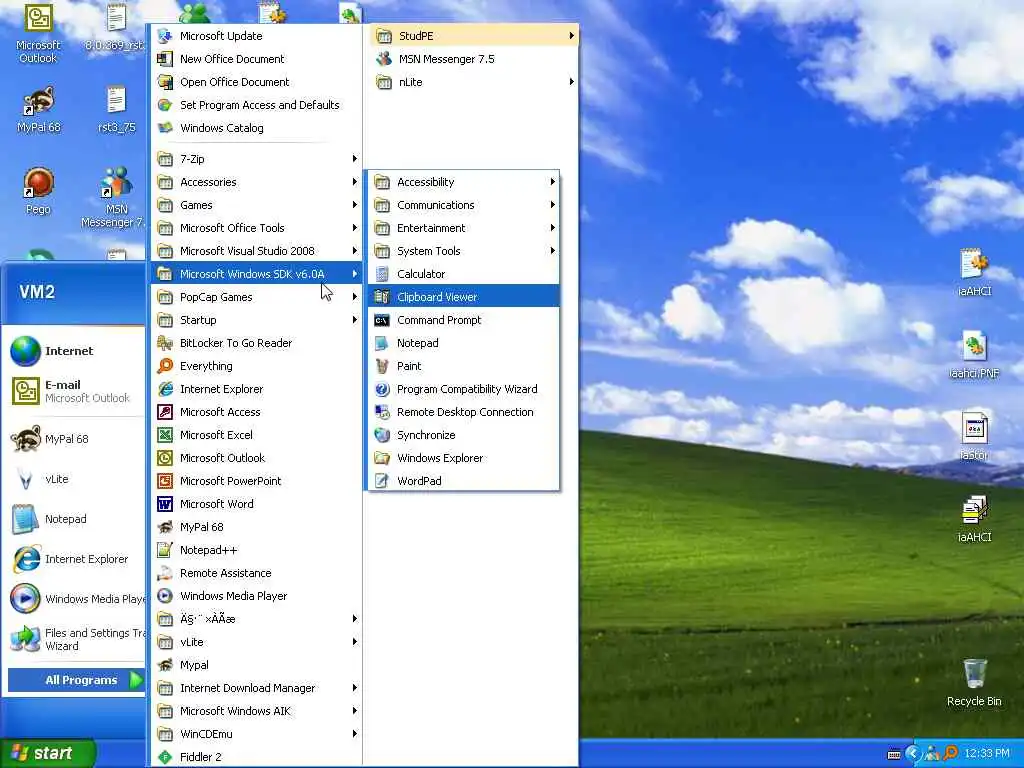Open the WordPad icon

tap(382, 481)
